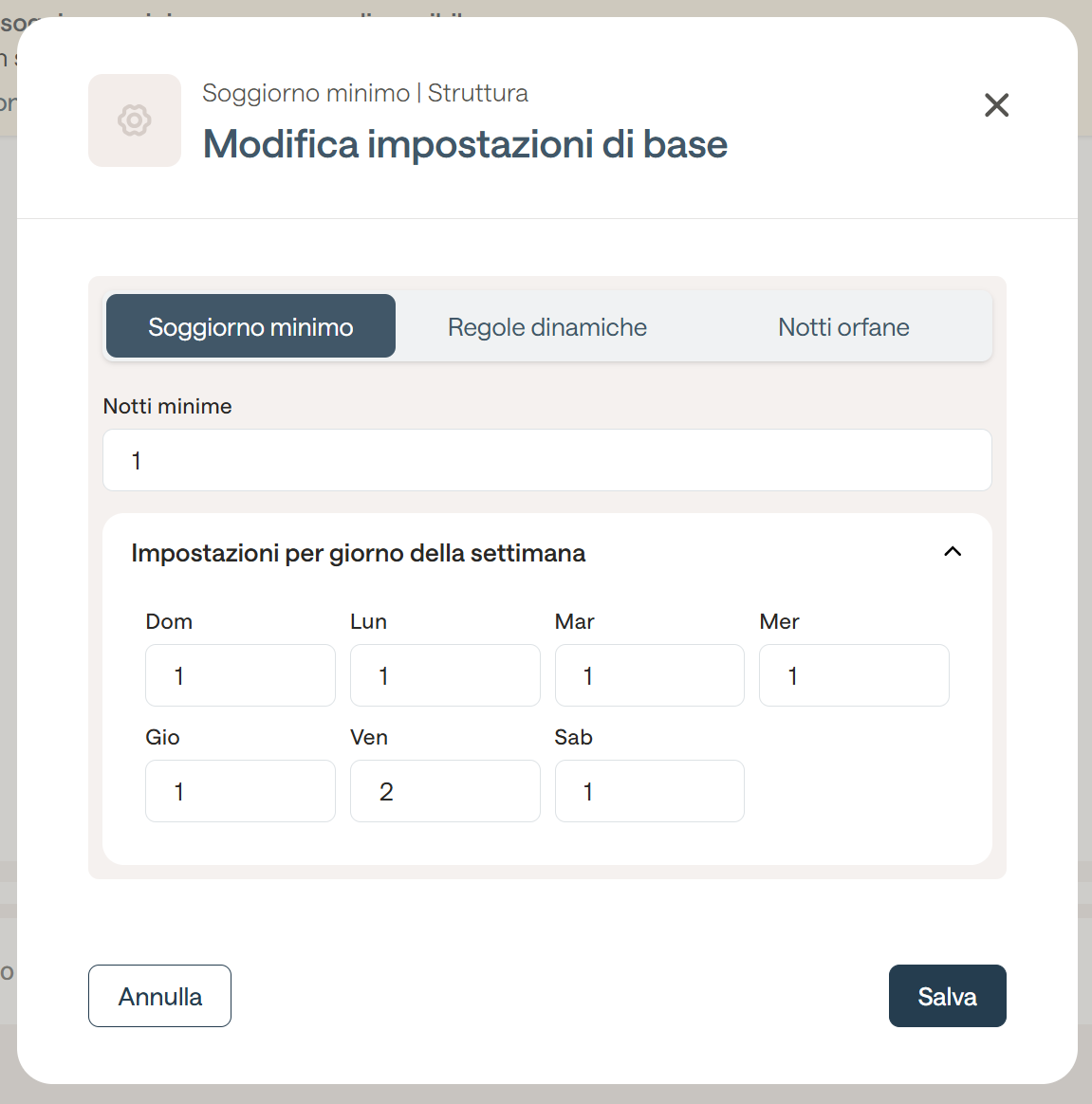
Task: Collapse the weekday settings chevron
Action: (952, 552)
